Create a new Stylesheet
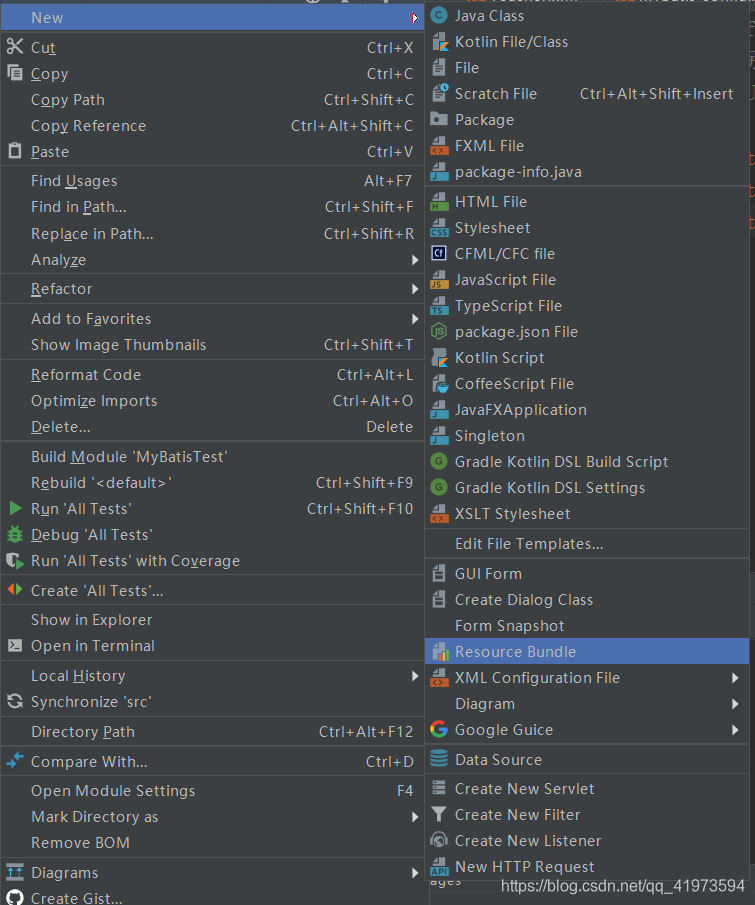Screen dimensions: 755x905 pyautogui.click(x=490, y=227)
